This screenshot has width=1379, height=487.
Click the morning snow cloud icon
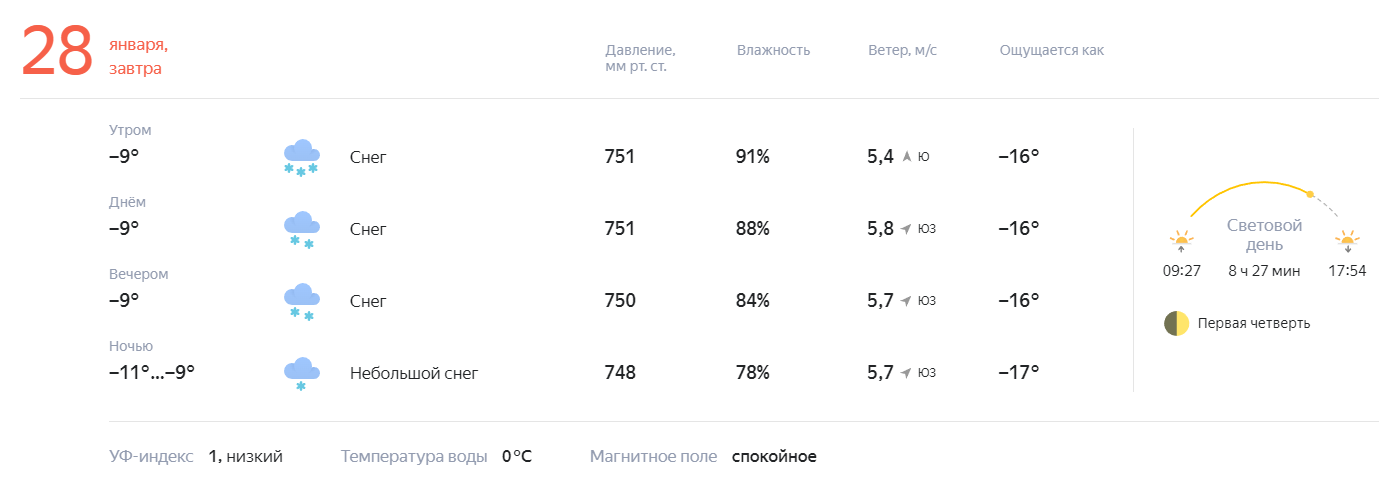[x=301, y=158]
